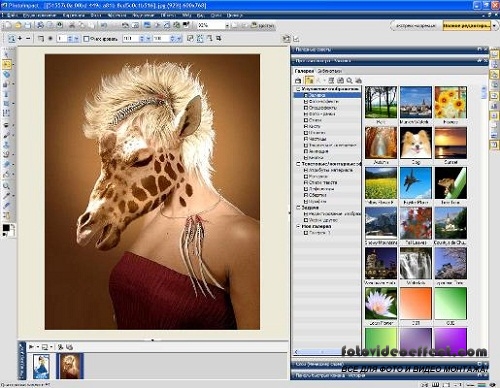Switch to the Library tab

click(x=329, y=71)
